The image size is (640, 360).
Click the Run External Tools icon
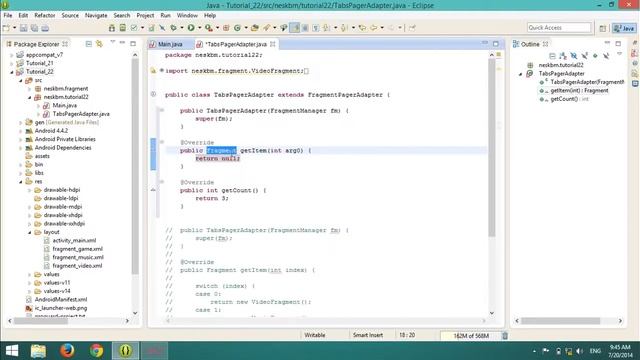click(209, 28)
